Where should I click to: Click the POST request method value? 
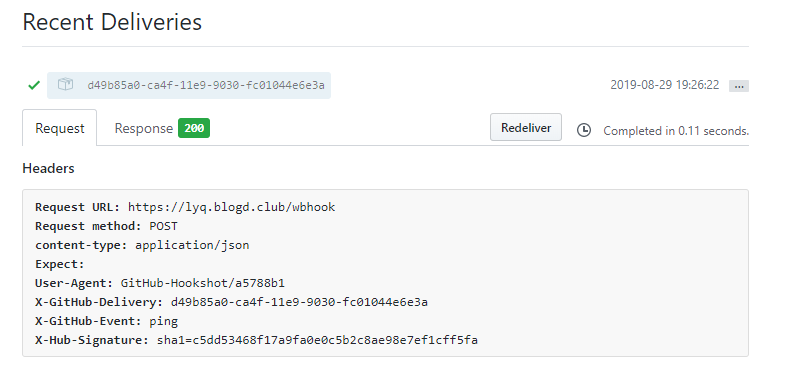click(163, 226)
